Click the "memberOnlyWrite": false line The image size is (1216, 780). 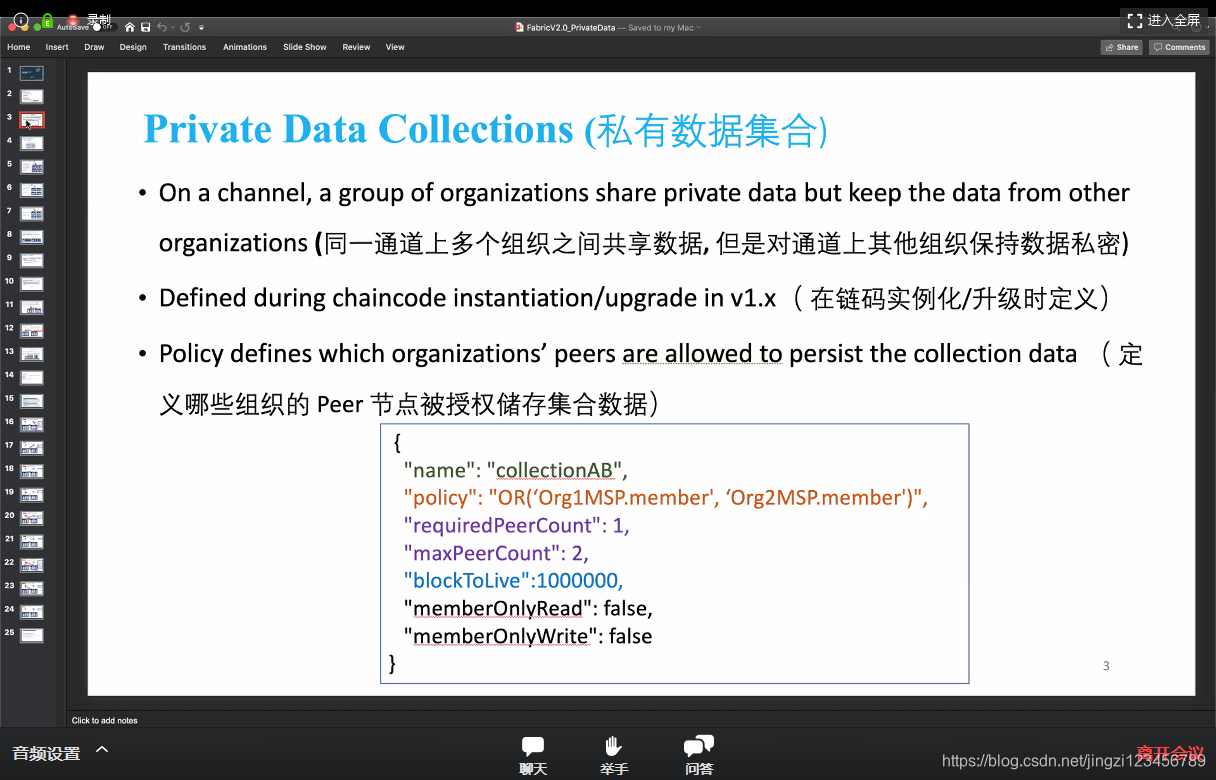(x=527, y=636)
